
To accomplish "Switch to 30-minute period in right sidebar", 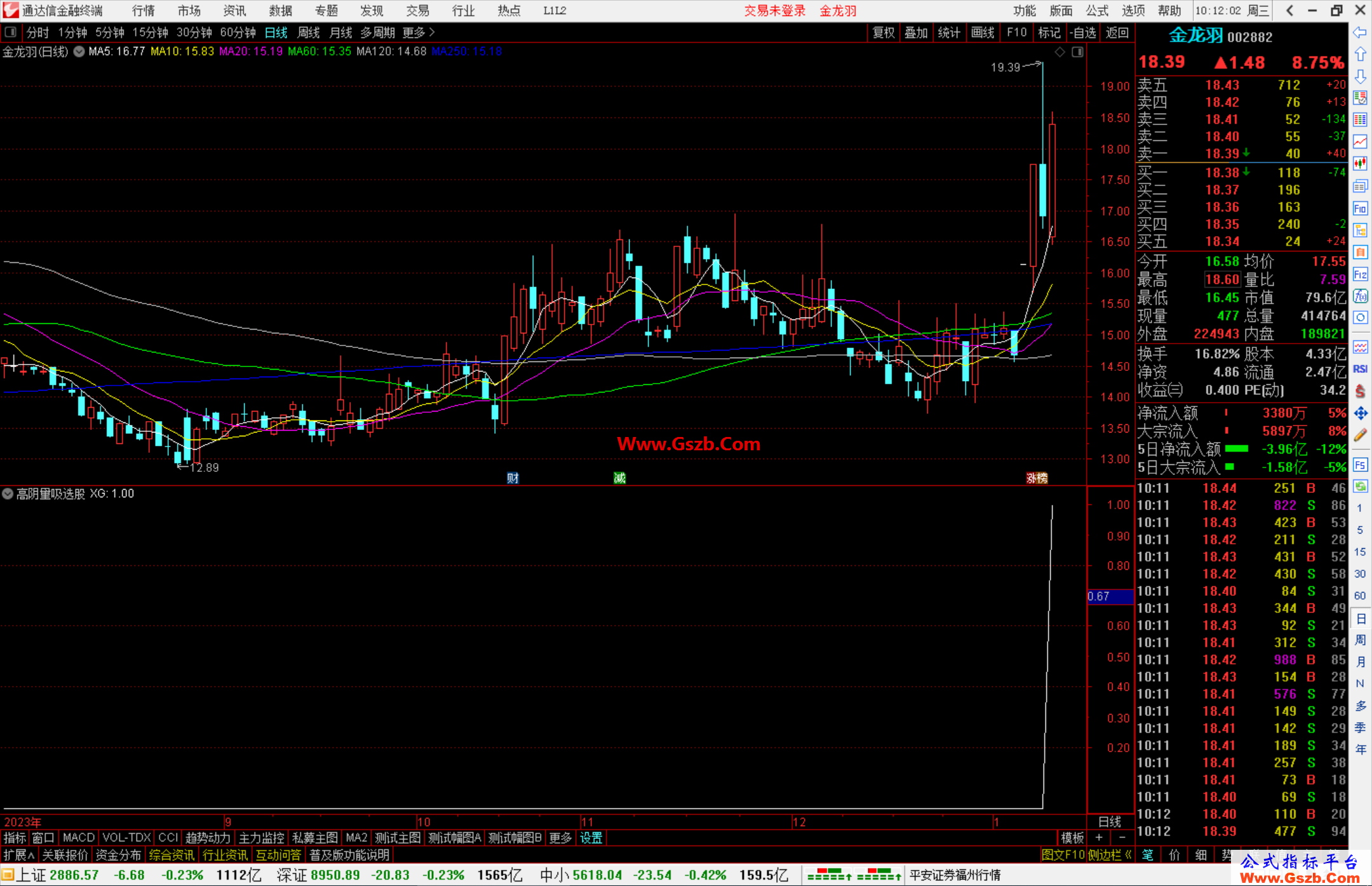I will 1360,574.
